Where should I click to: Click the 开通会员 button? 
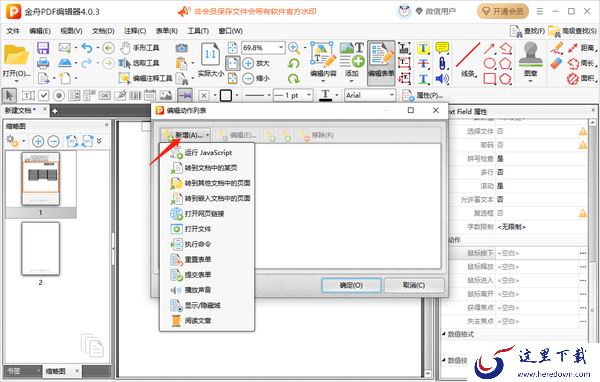(502, 11)
